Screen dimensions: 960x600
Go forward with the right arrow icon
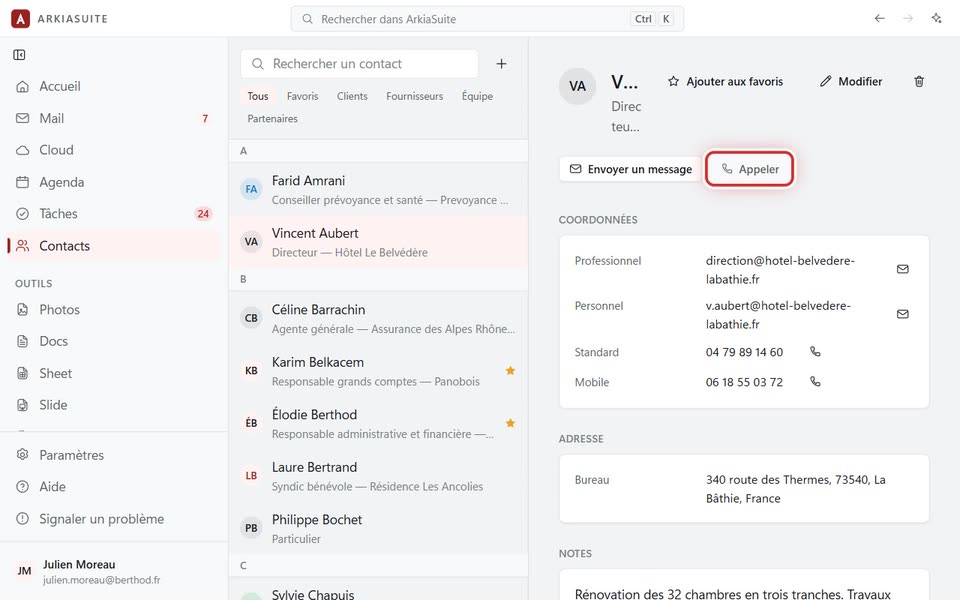(x=908, y=18)
